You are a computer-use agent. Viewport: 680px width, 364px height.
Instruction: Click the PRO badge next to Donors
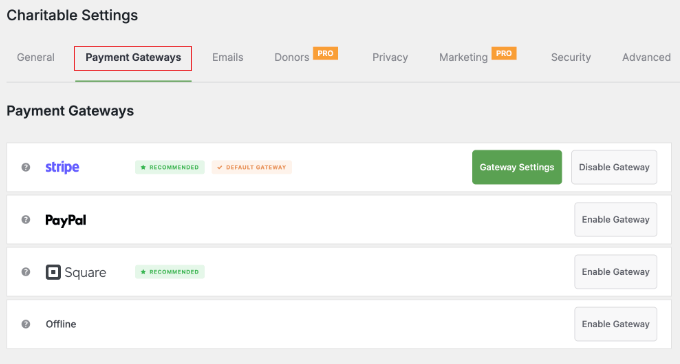tap(325, 53)
